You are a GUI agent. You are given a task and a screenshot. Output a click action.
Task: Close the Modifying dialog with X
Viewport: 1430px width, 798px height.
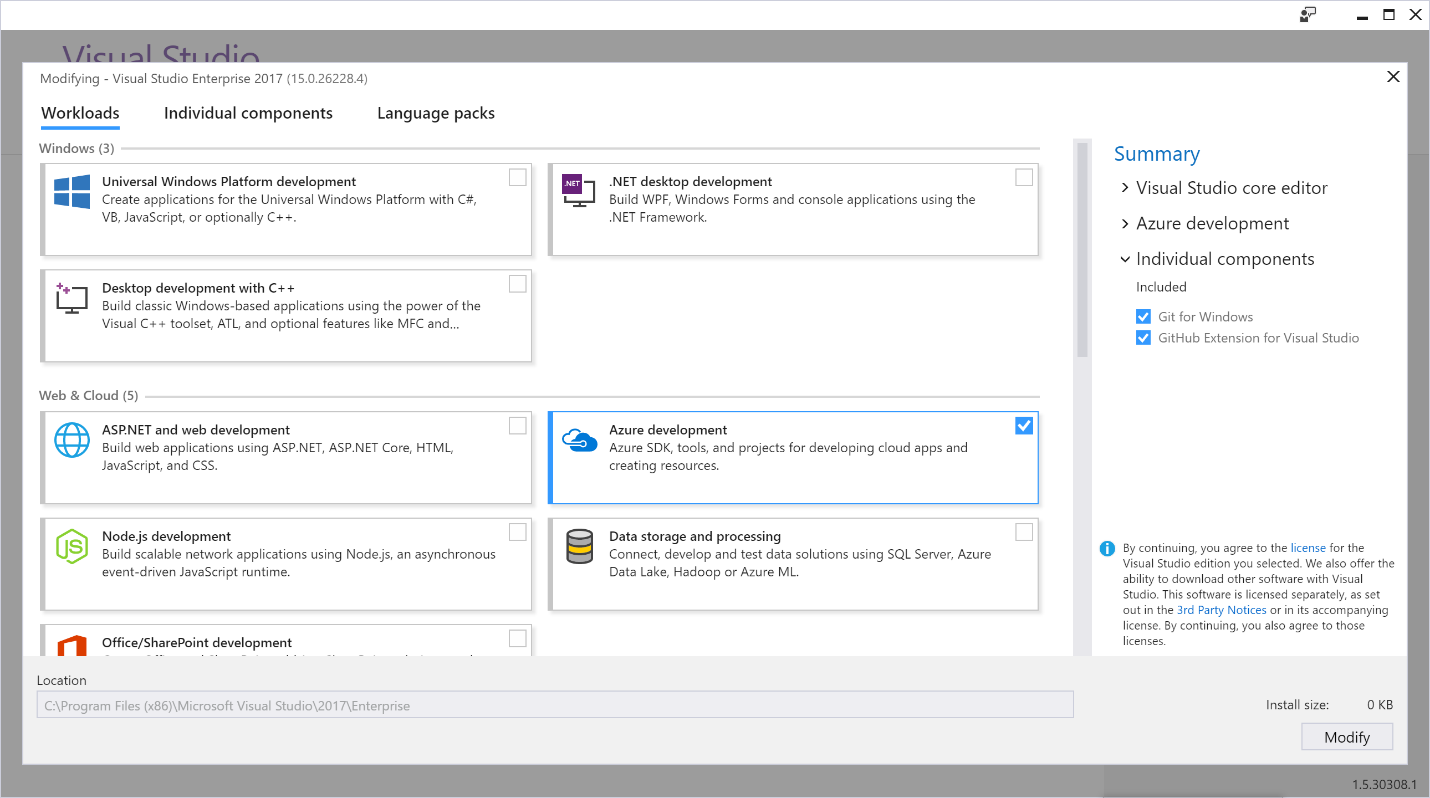pyautogui.click(x=1393, y=77)
